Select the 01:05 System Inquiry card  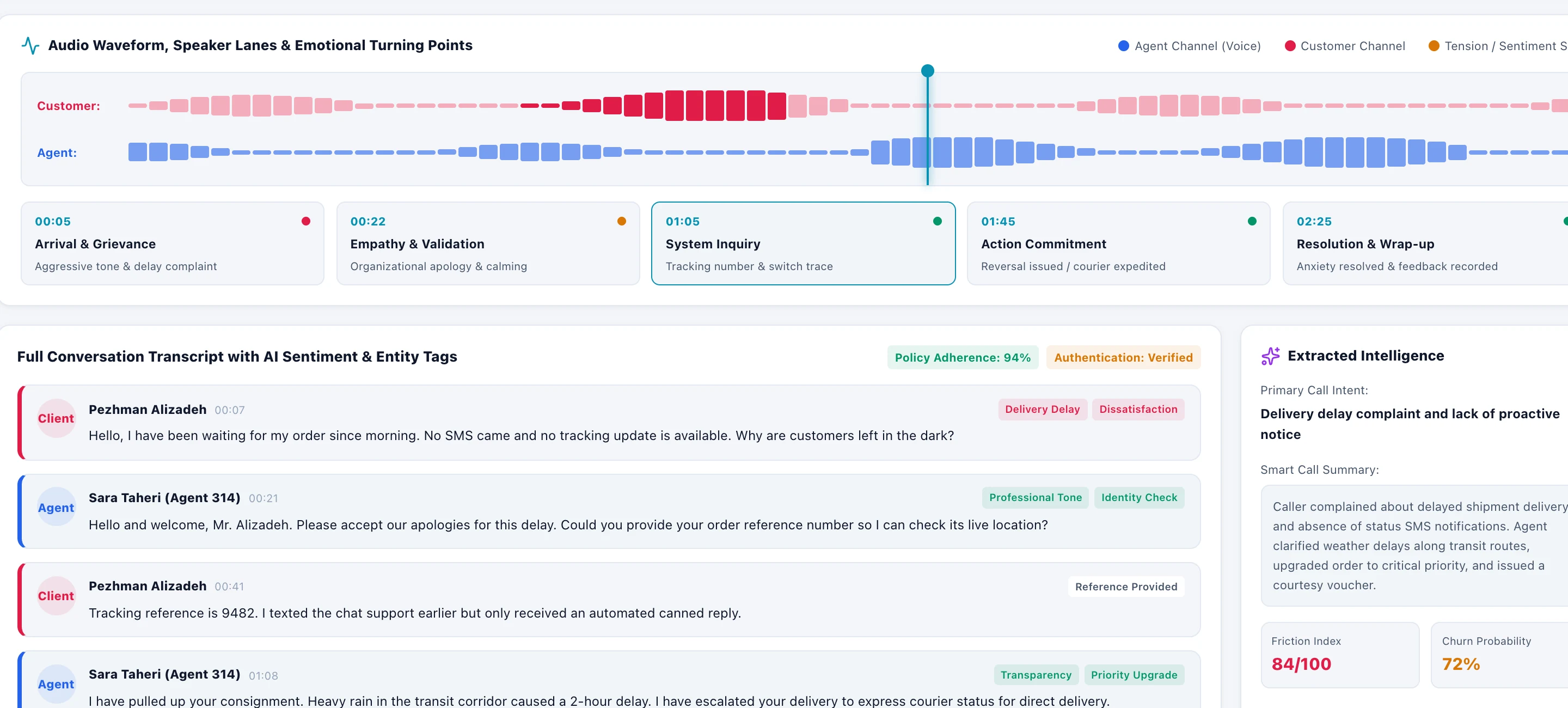[x=804, y=243]
